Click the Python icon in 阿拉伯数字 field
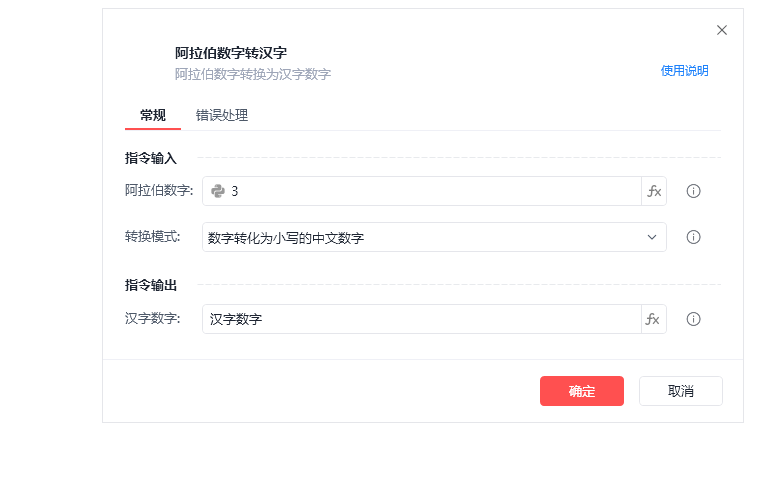The width and height of the screenshot is (766, 483). [x=217, y=191]
